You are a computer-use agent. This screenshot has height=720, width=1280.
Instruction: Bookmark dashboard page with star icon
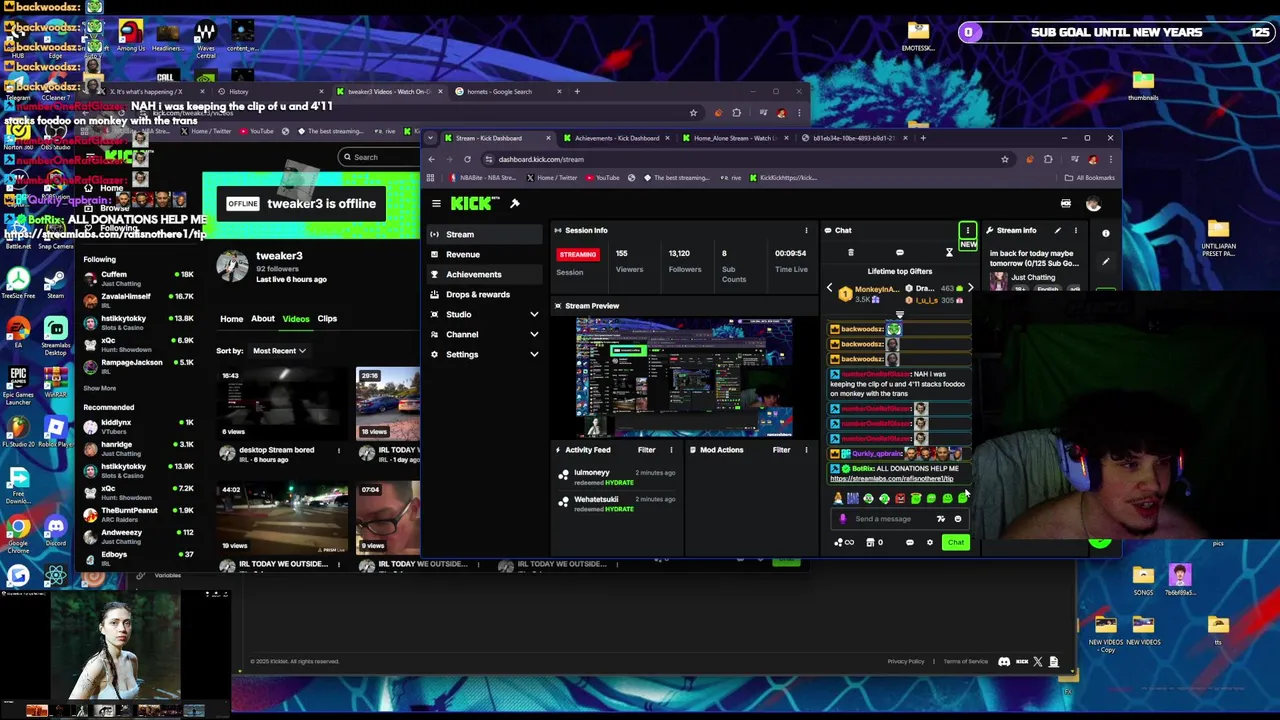click(1005, 159)
